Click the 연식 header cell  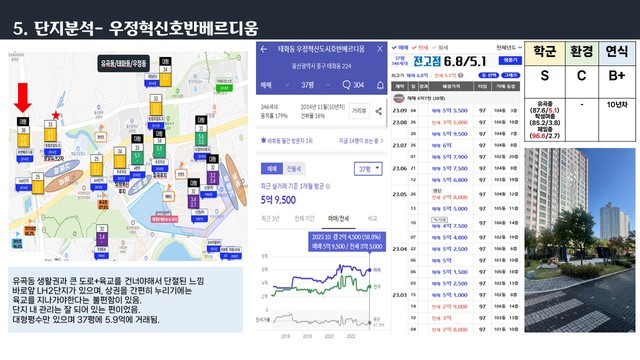tap(617, 52)
